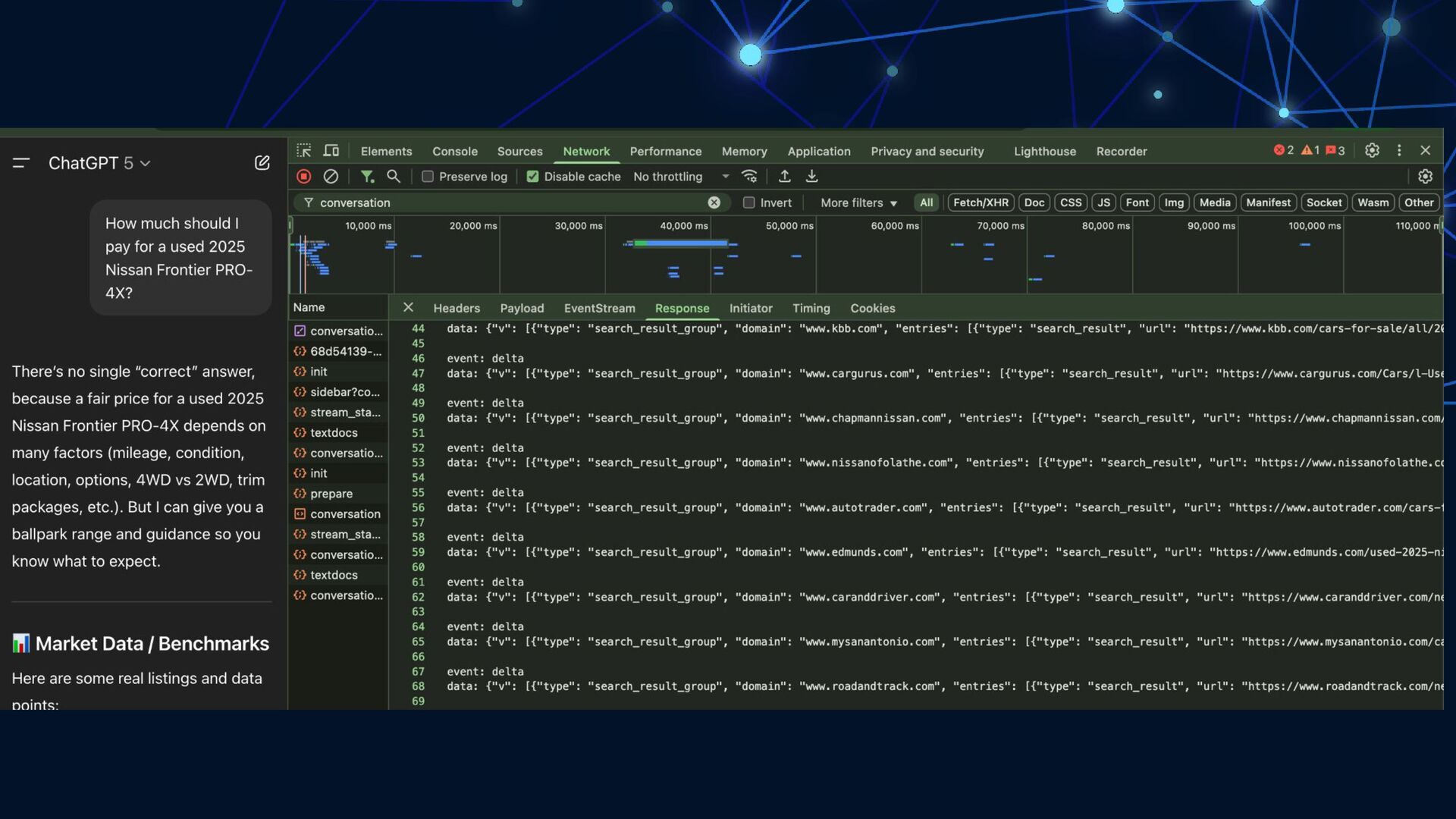Open the network search magnifier
The image size is (1456, 819).
[x=393, y=177]
